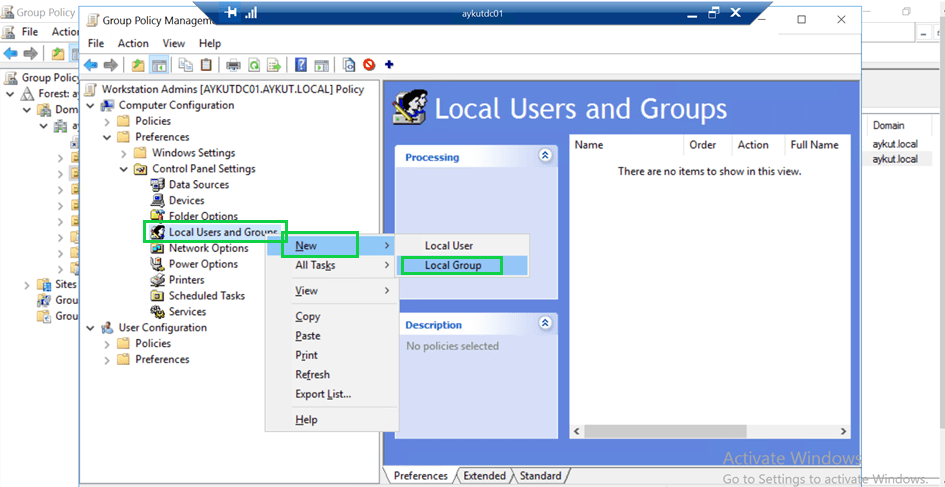
Task: Click the Print icon in toolbar
Action: (x=233, y=65)
